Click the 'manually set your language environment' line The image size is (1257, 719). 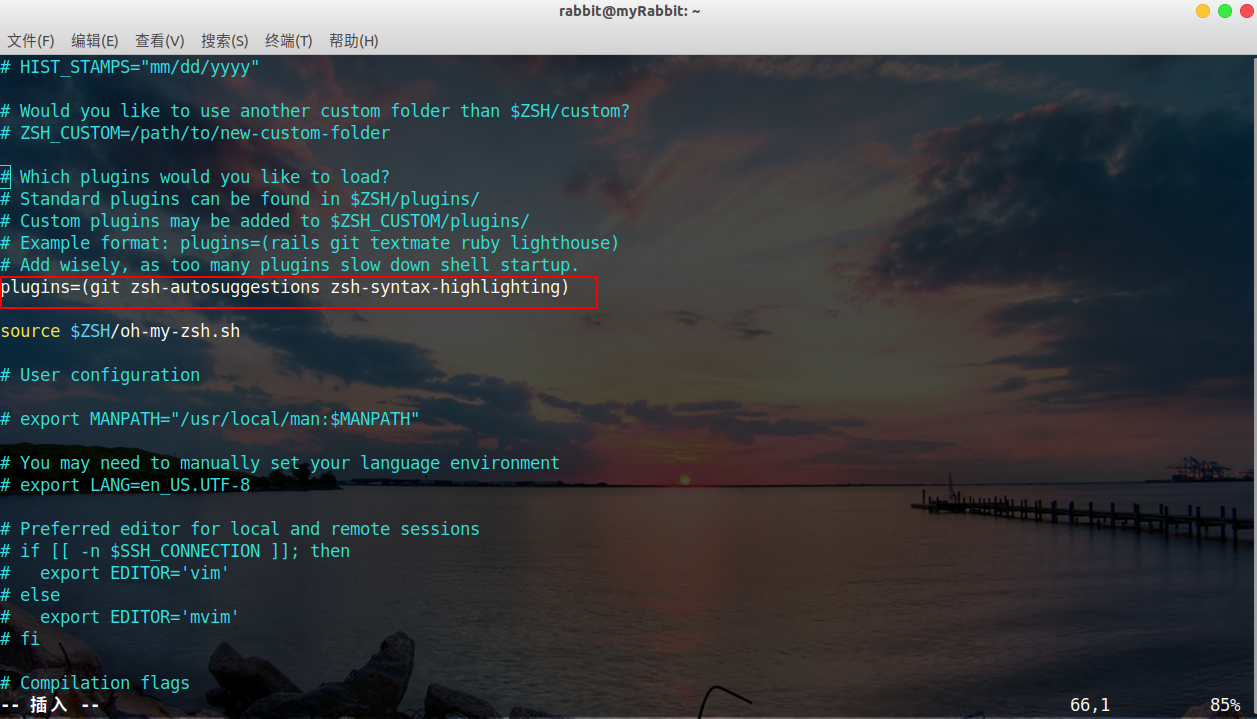280,463
